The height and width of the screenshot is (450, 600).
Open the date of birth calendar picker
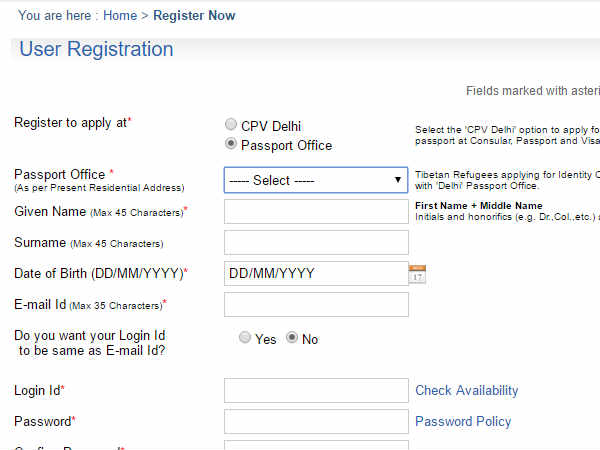[417, 273]
